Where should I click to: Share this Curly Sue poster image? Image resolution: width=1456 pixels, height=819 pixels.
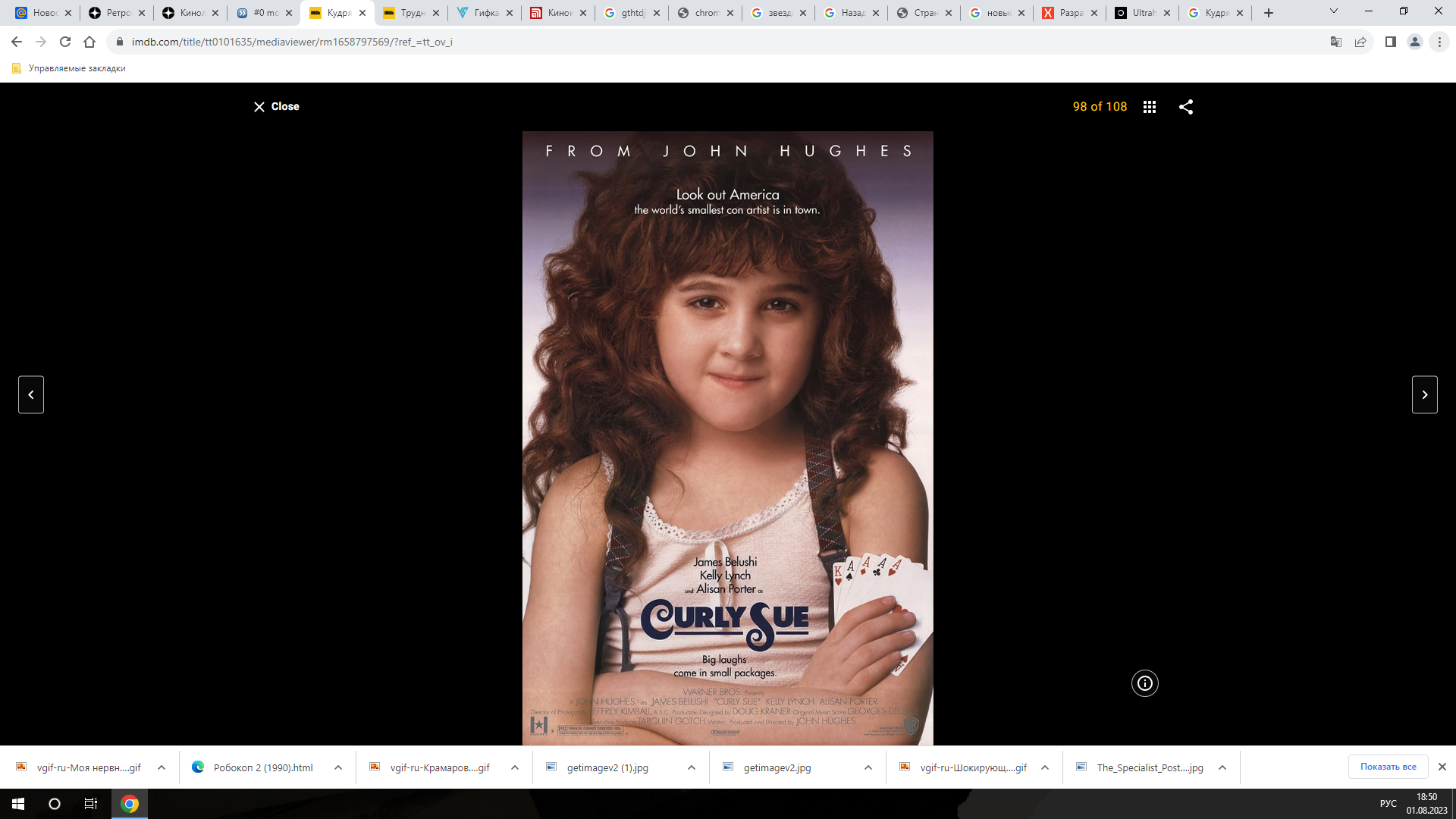click(1186, 107)
